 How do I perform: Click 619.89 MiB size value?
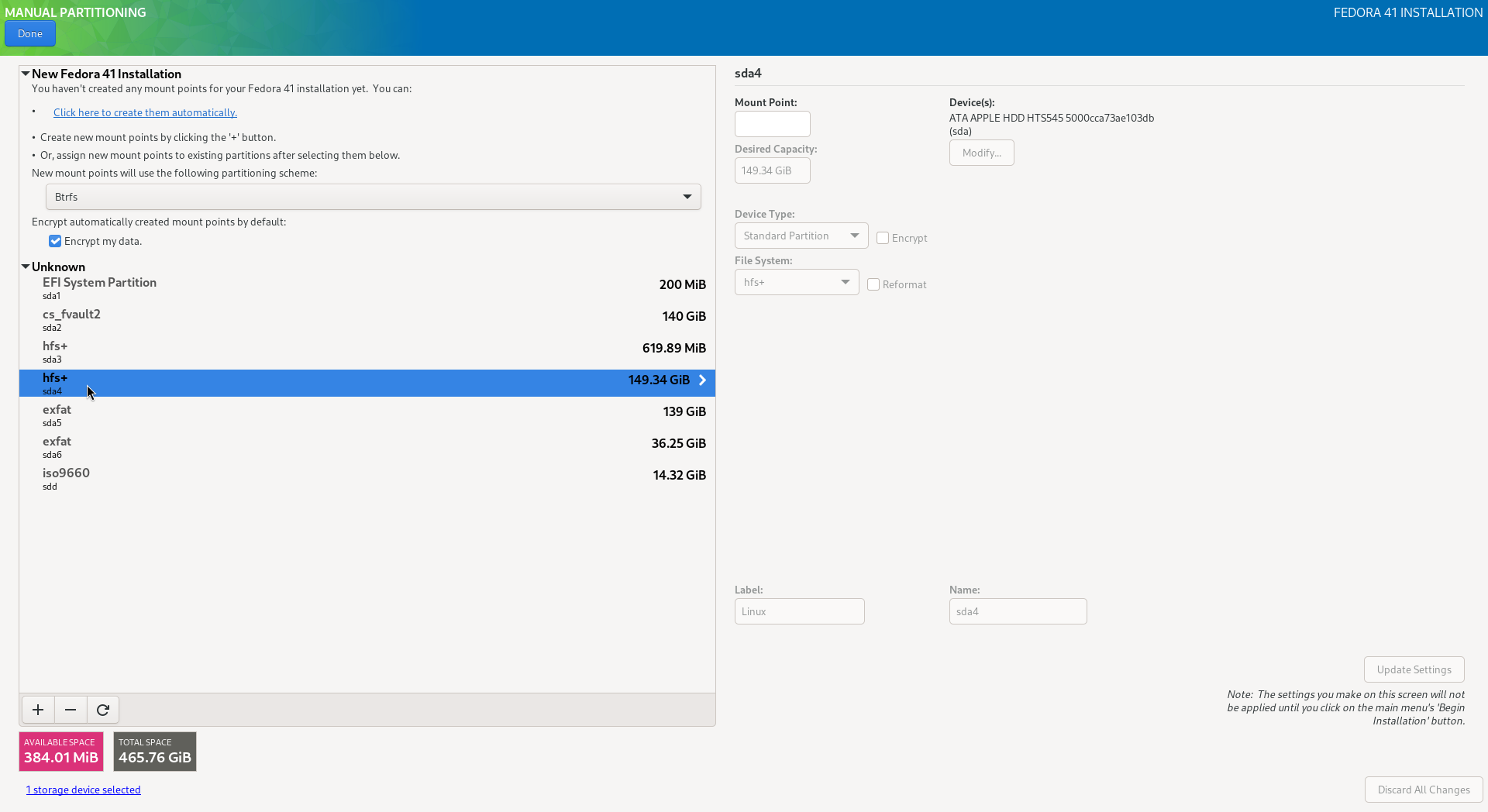click(x=674, y=348)
